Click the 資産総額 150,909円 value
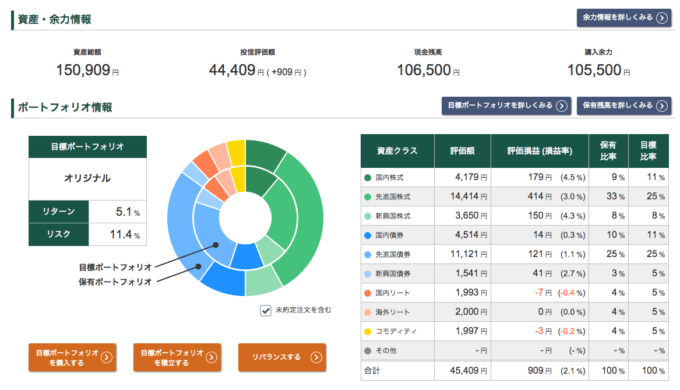Viewport: 680px width, 390px height. [87, 70]
